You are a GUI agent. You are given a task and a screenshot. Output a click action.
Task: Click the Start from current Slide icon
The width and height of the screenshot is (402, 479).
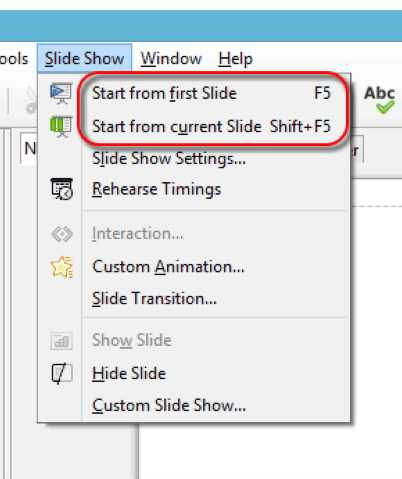pyautogui.click(x=61, y=127)
